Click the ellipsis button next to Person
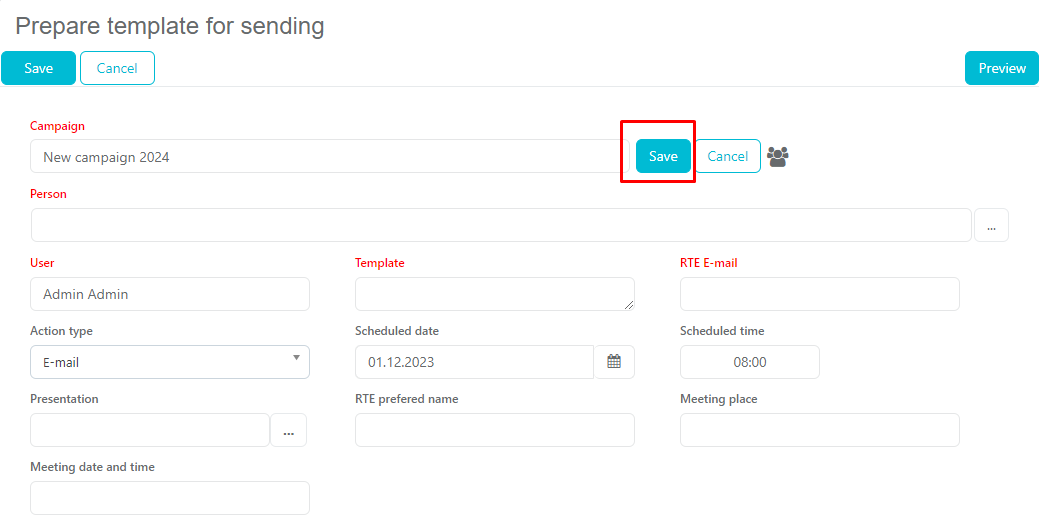 click(990, 226)
